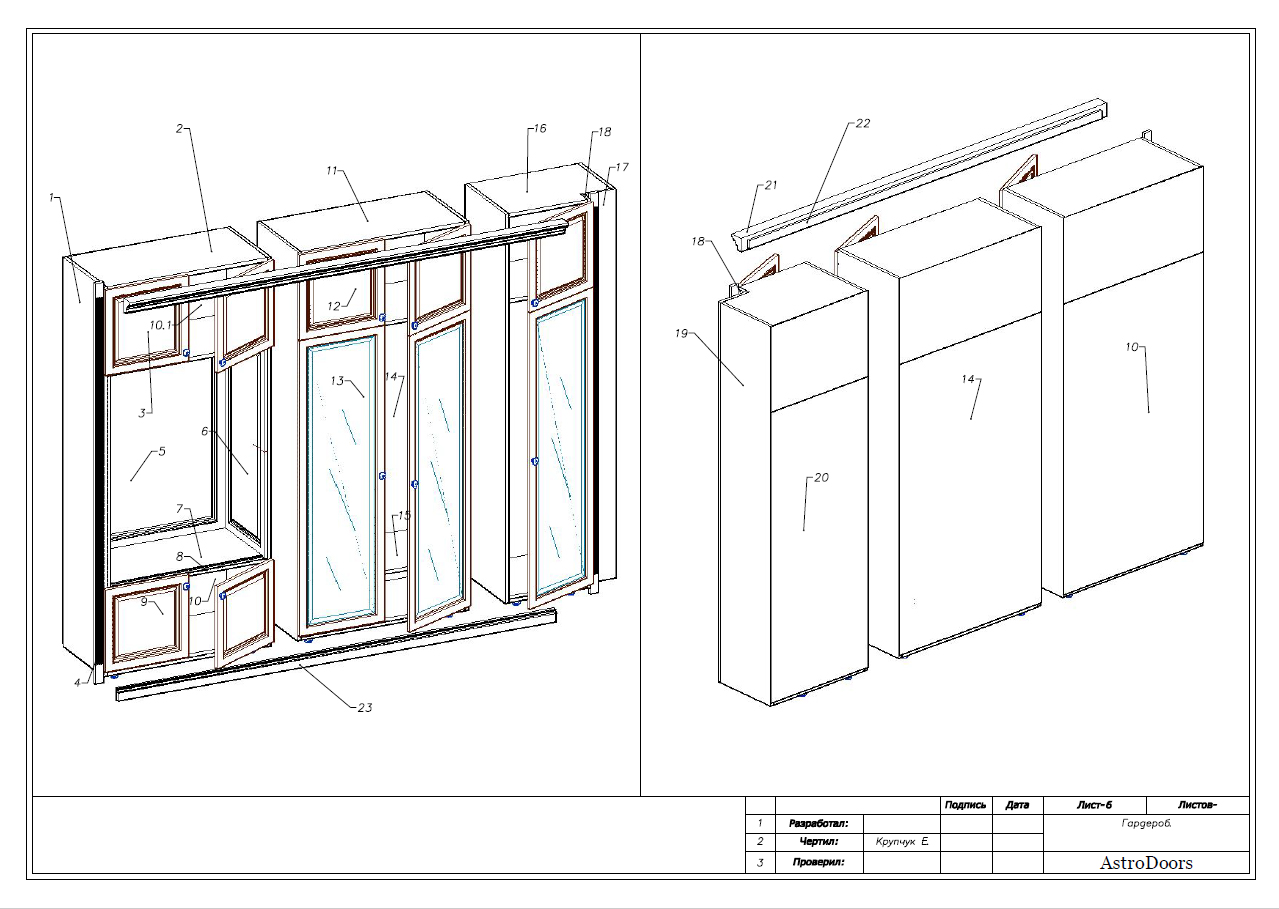
Task: Click the 'Разработал:' row label
Action: click(x=818, y=824)
